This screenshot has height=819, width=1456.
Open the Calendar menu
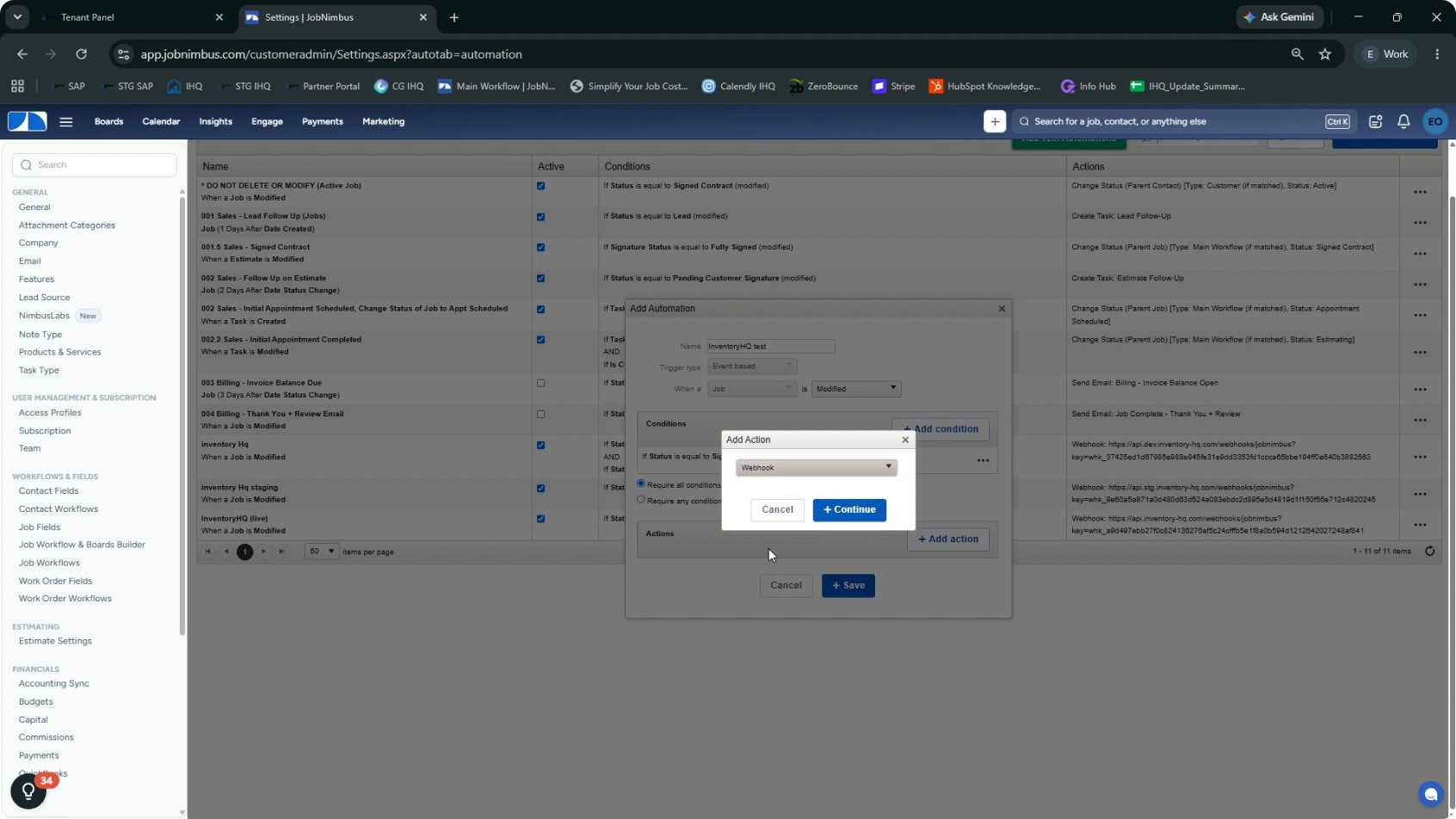161,121
